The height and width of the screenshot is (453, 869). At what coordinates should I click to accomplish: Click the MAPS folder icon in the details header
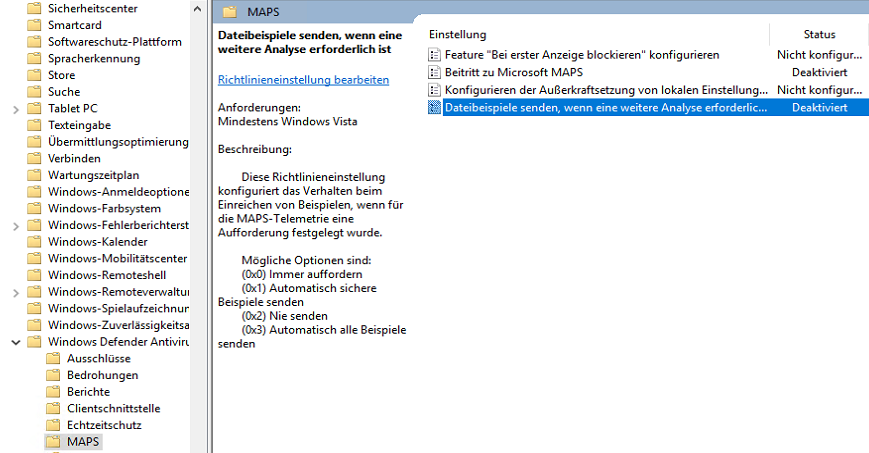(x=231, y=13)
